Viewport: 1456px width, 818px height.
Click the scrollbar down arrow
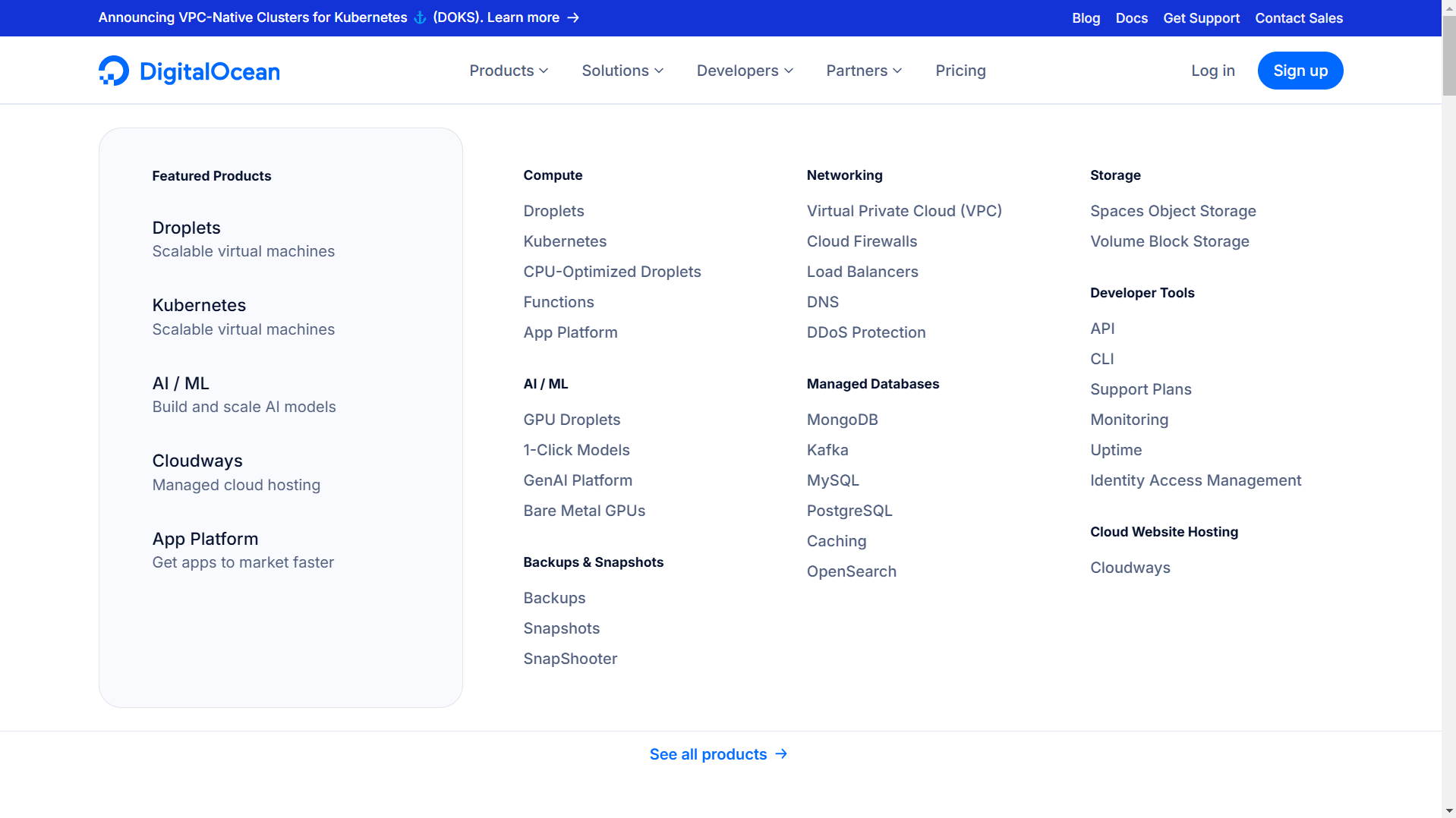(x=1449, y=811)
